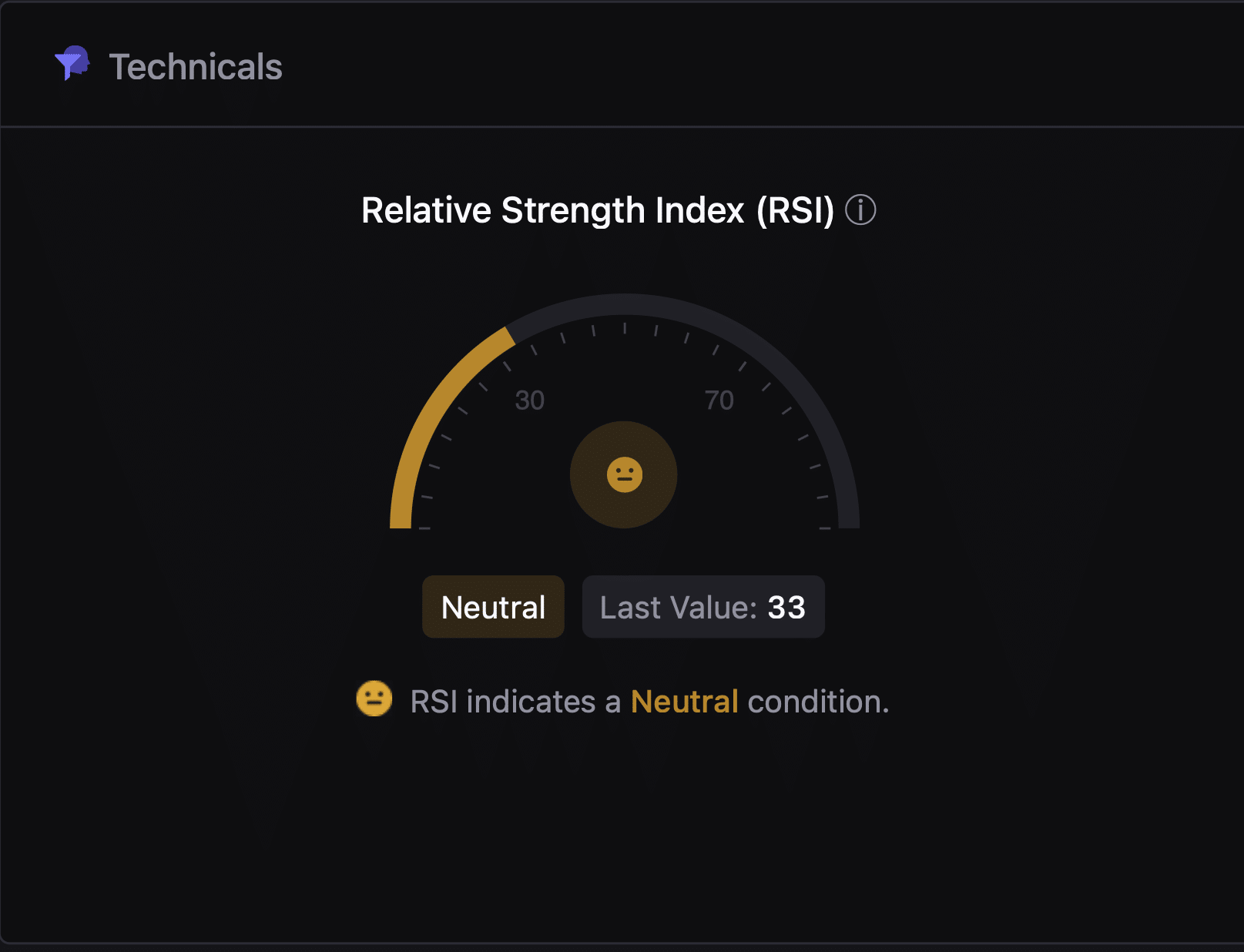
Task: Click the "RSI indicates a" text
Action: [x=515, y=702]
